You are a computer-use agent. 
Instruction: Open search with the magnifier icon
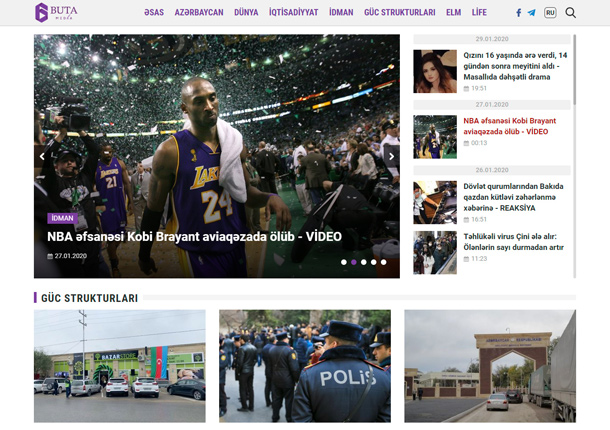[x=571, y=13]
